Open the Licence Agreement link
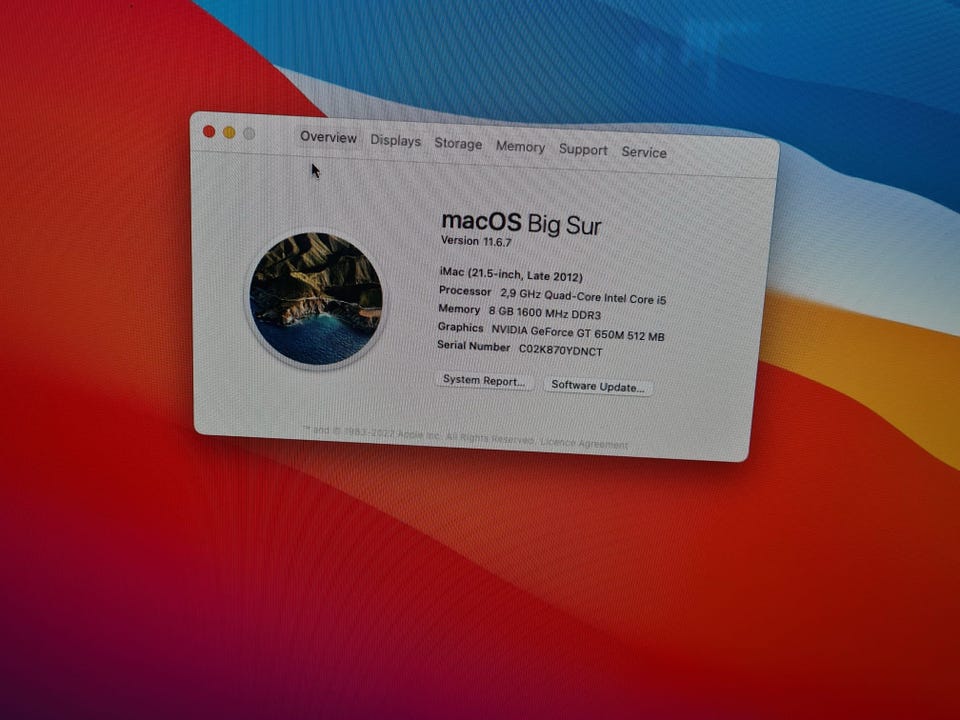The width and height of the screenshot is (960, 720). (584, 443)
